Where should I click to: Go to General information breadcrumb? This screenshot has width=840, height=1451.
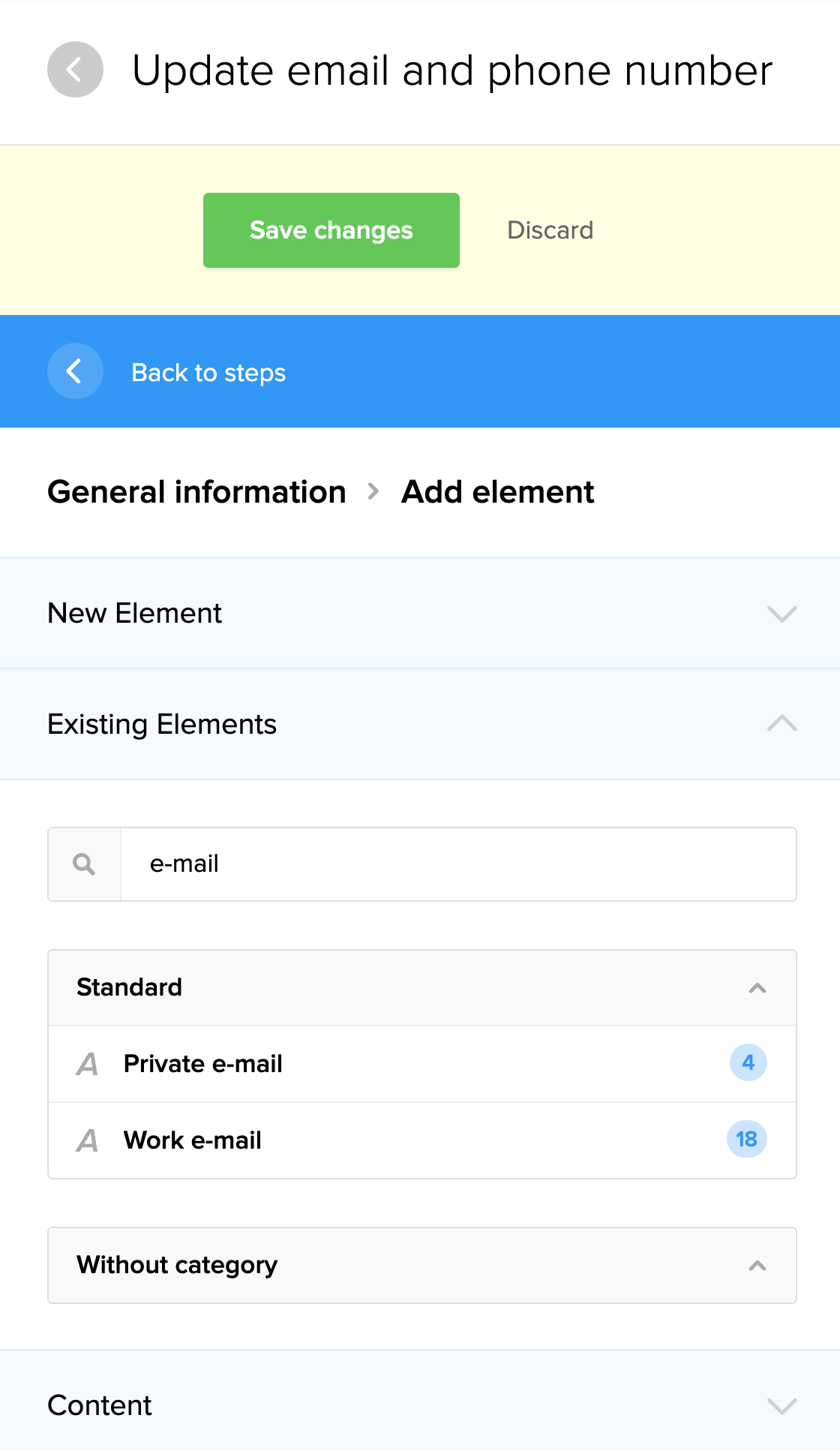coord(196,492)
